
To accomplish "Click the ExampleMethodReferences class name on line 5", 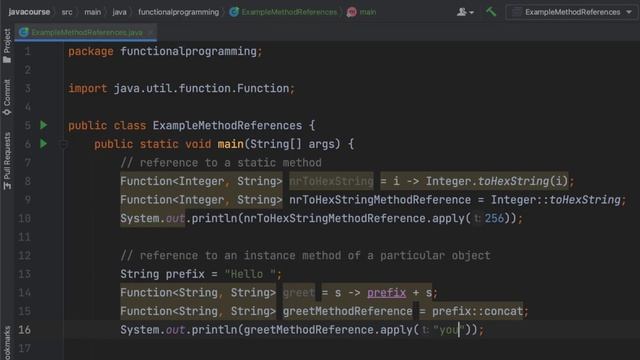I will 227,125.
